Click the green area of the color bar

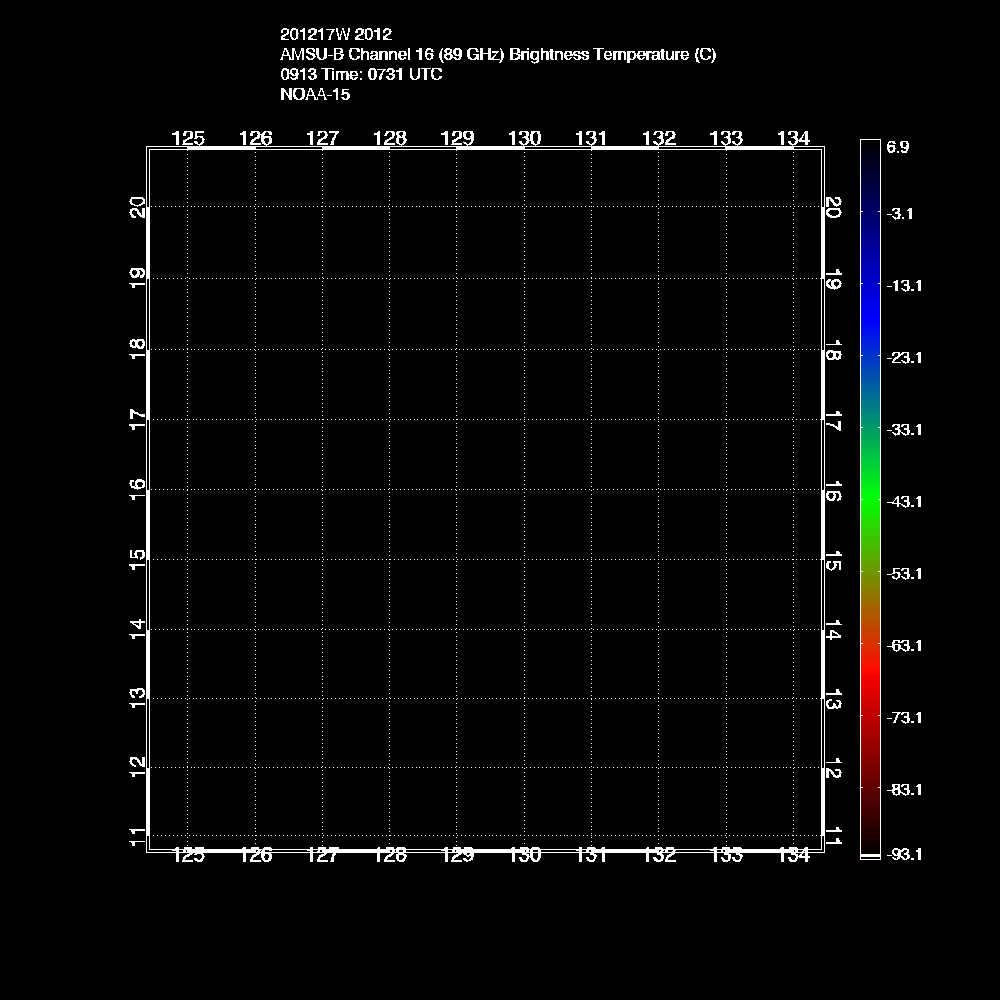(x=869, y=497)
